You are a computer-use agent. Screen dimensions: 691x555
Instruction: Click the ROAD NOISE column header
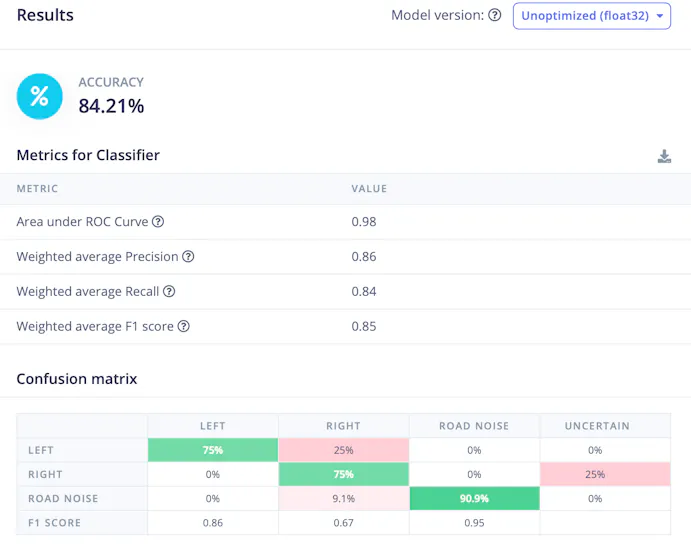tap(475, 426)
